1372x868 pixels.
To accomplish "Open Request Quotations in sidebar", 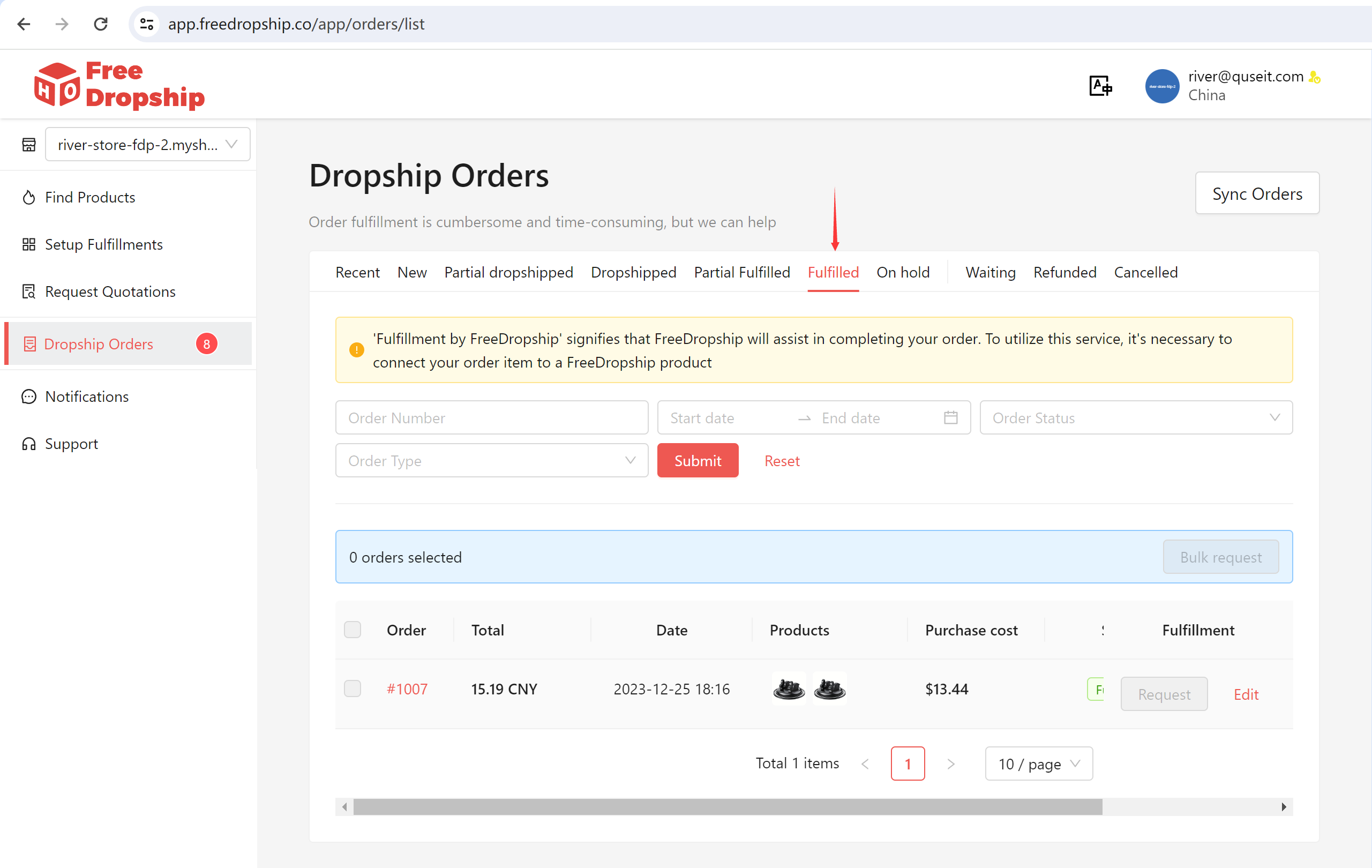I will [x=110, y=292].
